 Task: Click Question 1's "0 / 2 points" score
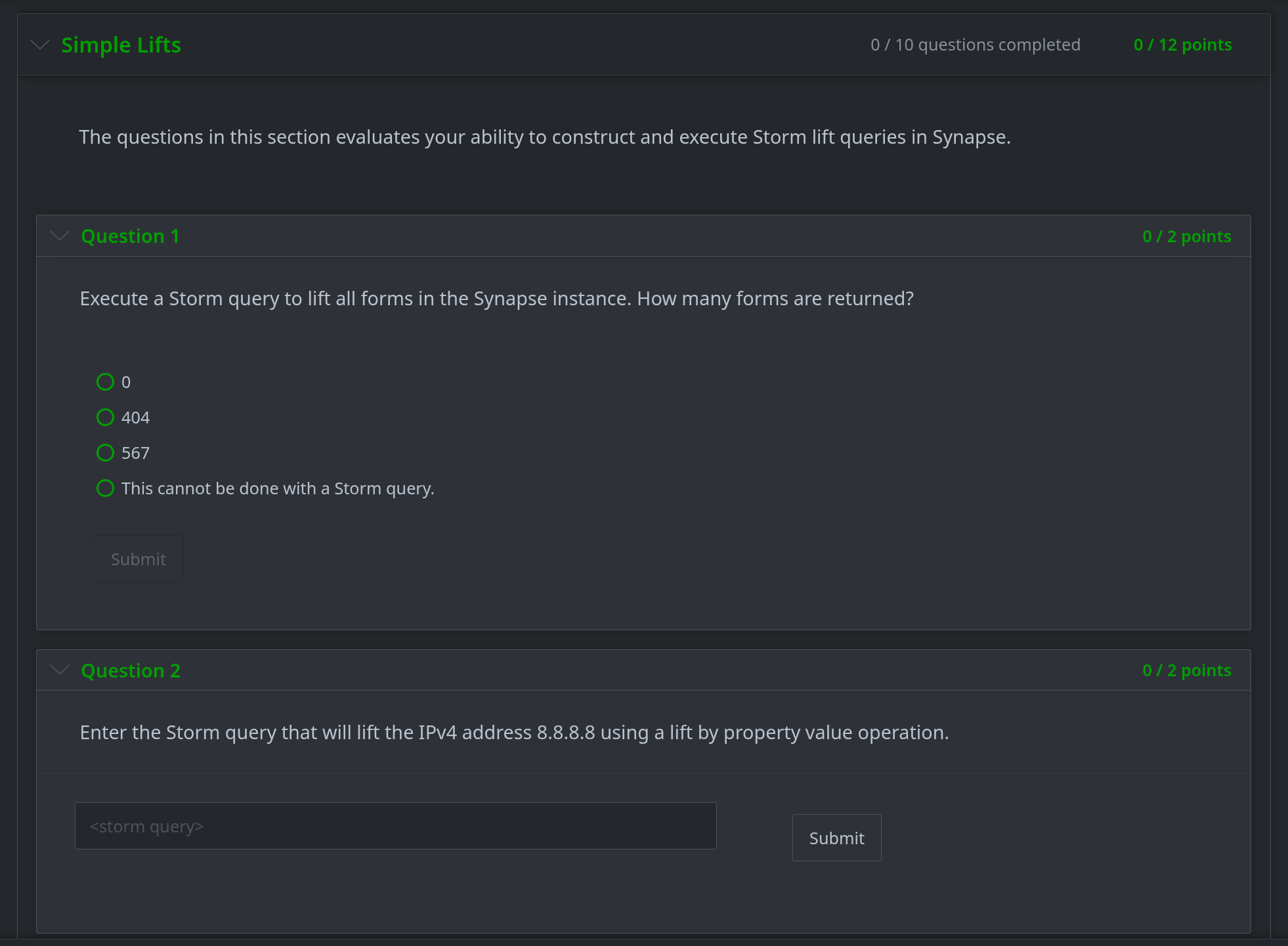[x=1186, y=236]
